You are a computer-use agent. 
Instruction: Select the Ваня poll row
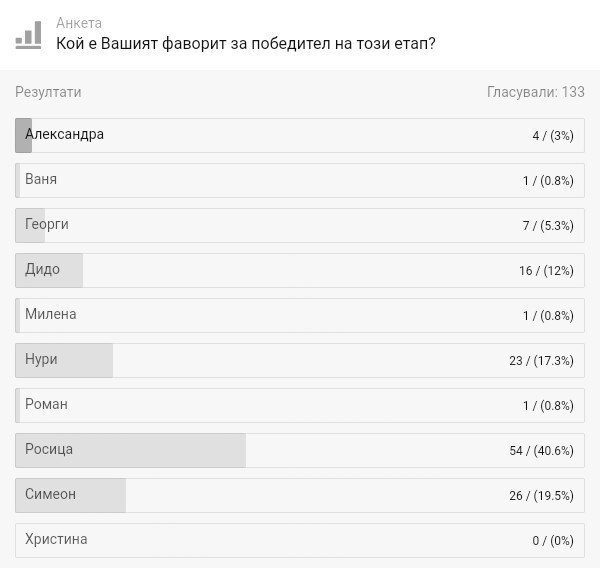click(x=300, y=181)
